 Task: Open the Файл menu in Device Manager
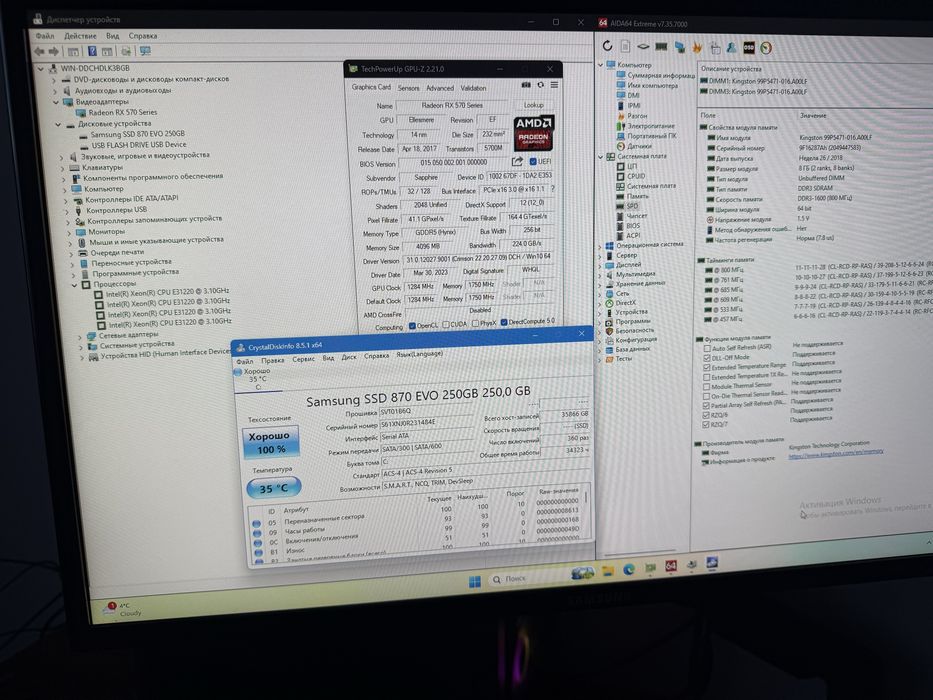(x=45, y=36)
